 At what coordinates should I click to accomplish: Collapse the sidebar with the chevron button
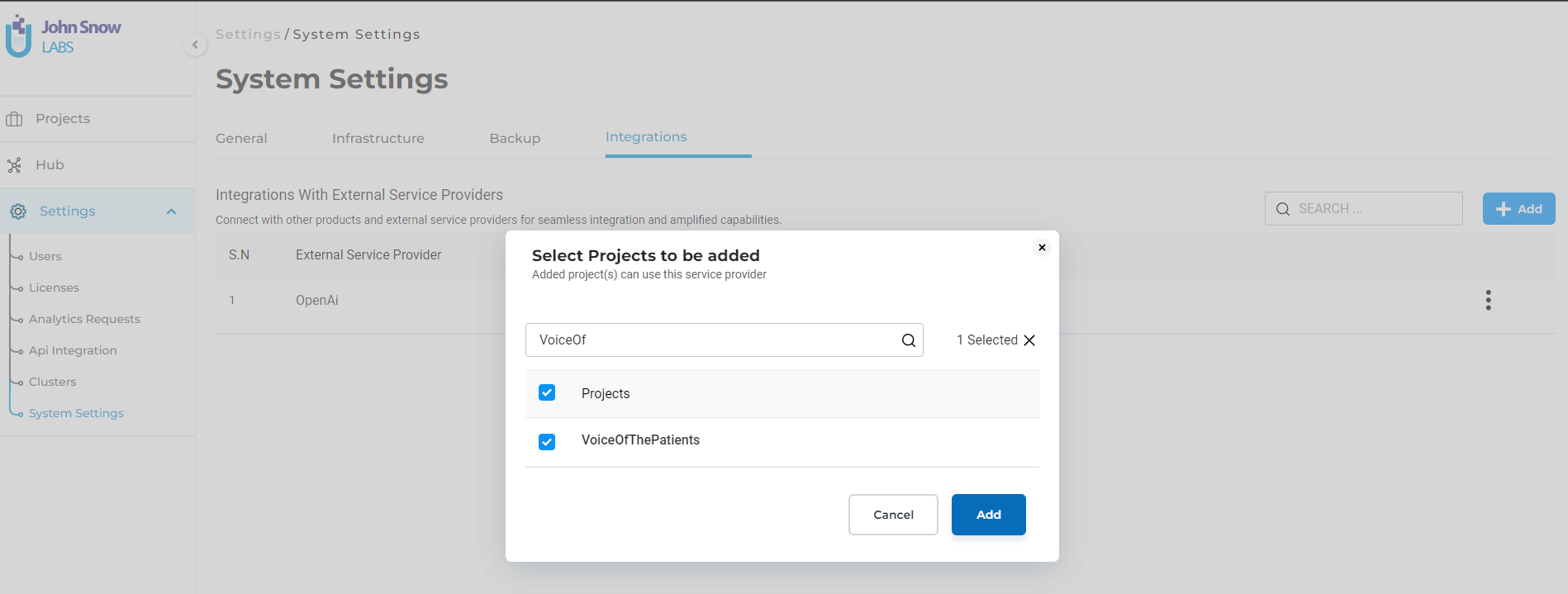[x=195, y=45]
